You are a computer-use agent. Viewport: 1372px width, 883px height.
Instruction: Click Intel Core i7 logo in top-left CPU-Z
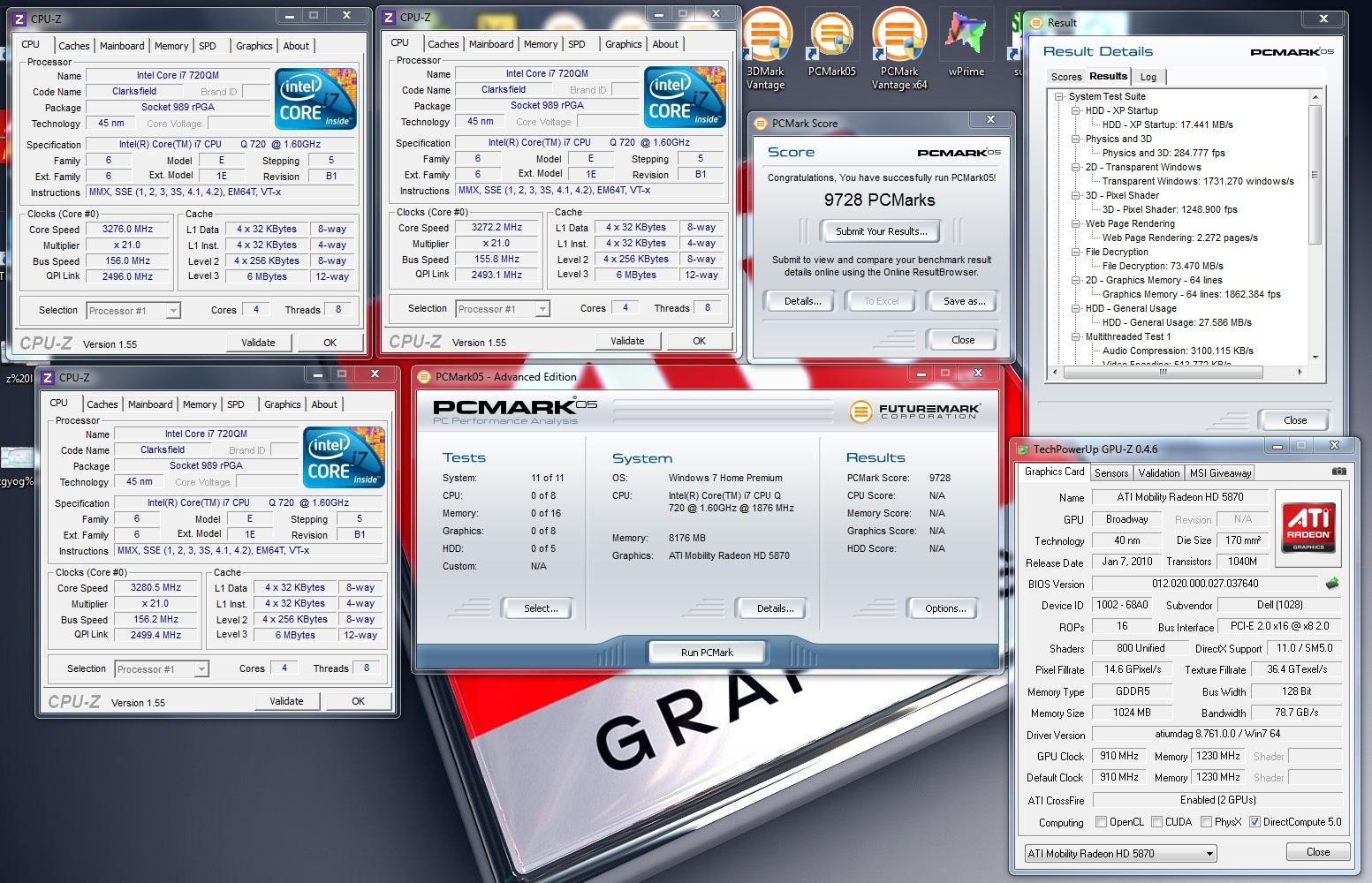point(315,98)
